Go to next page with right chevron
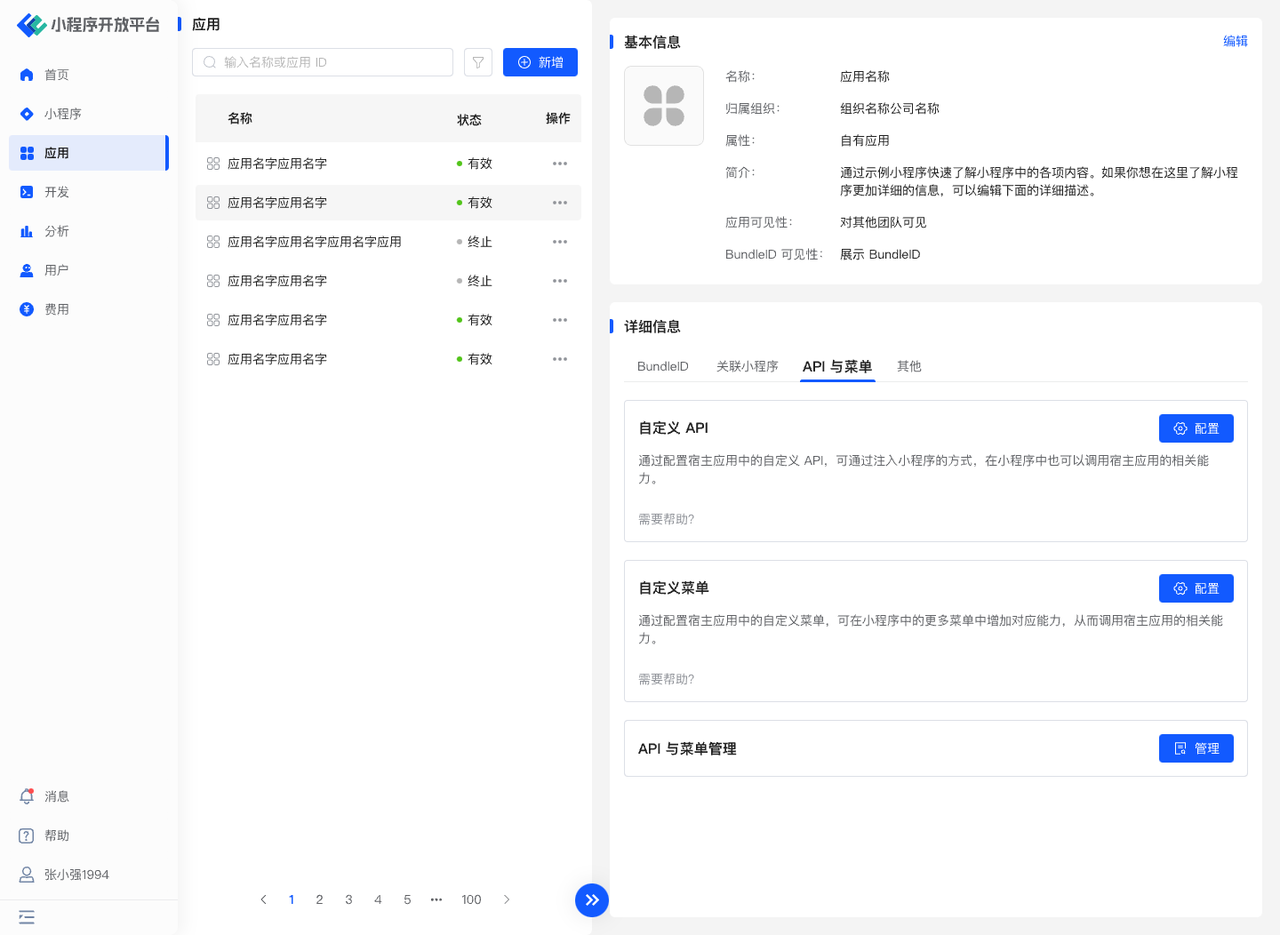The image size is (1280, 935). tap(507, 900)
